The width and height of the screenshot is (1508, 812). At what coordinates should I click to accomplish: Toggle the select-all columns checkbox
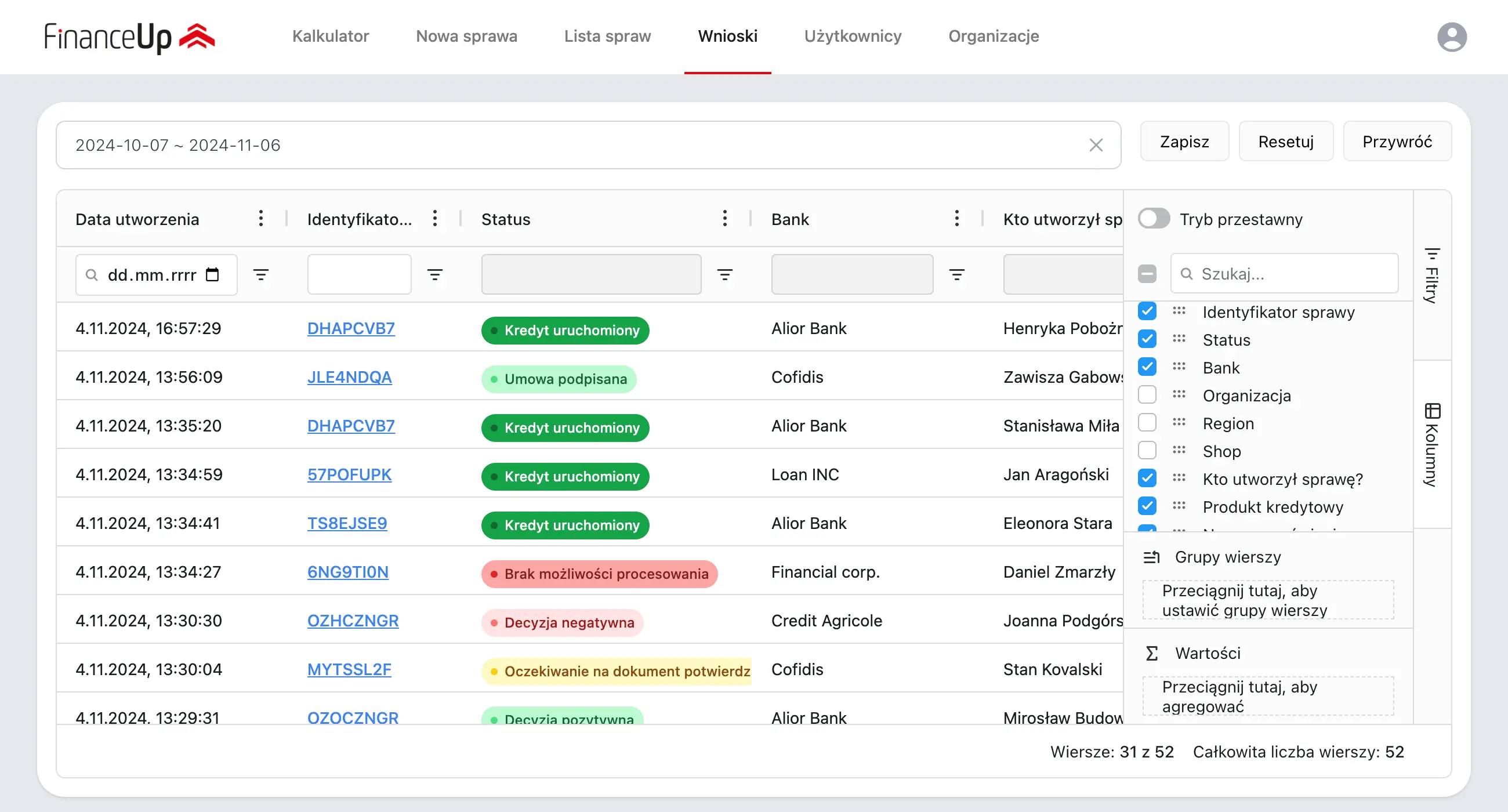pyautogui.click(x=1147, y=273)
